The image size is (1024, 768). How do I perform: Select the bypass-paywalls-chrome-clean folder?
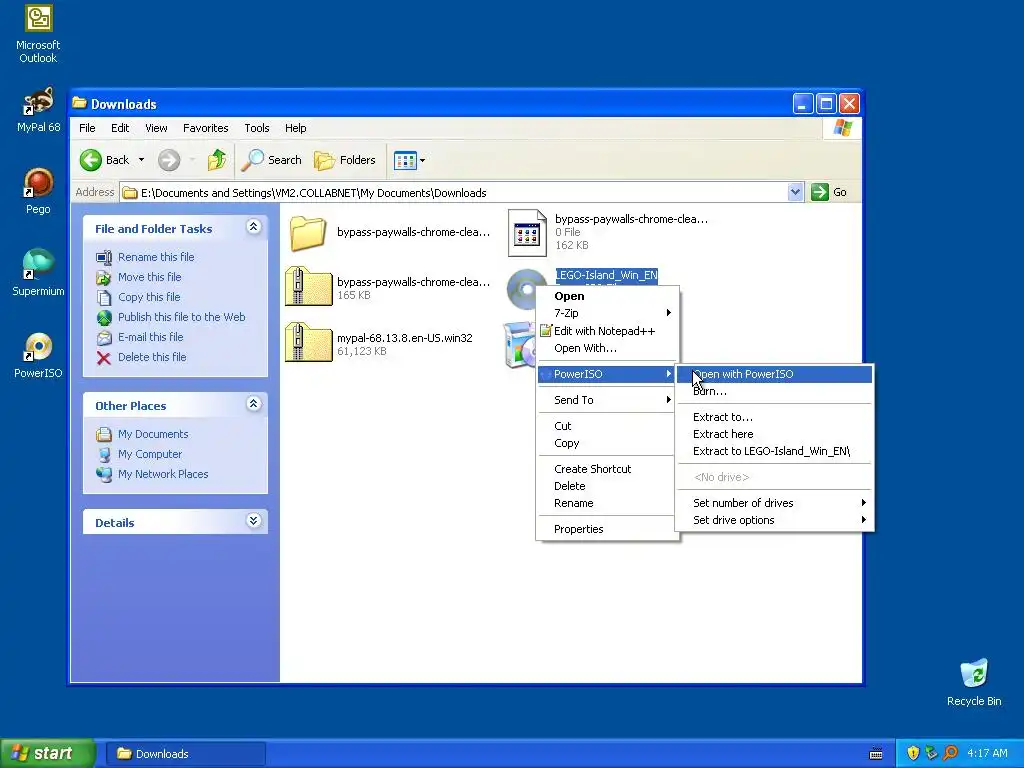(x=389, y=232)
